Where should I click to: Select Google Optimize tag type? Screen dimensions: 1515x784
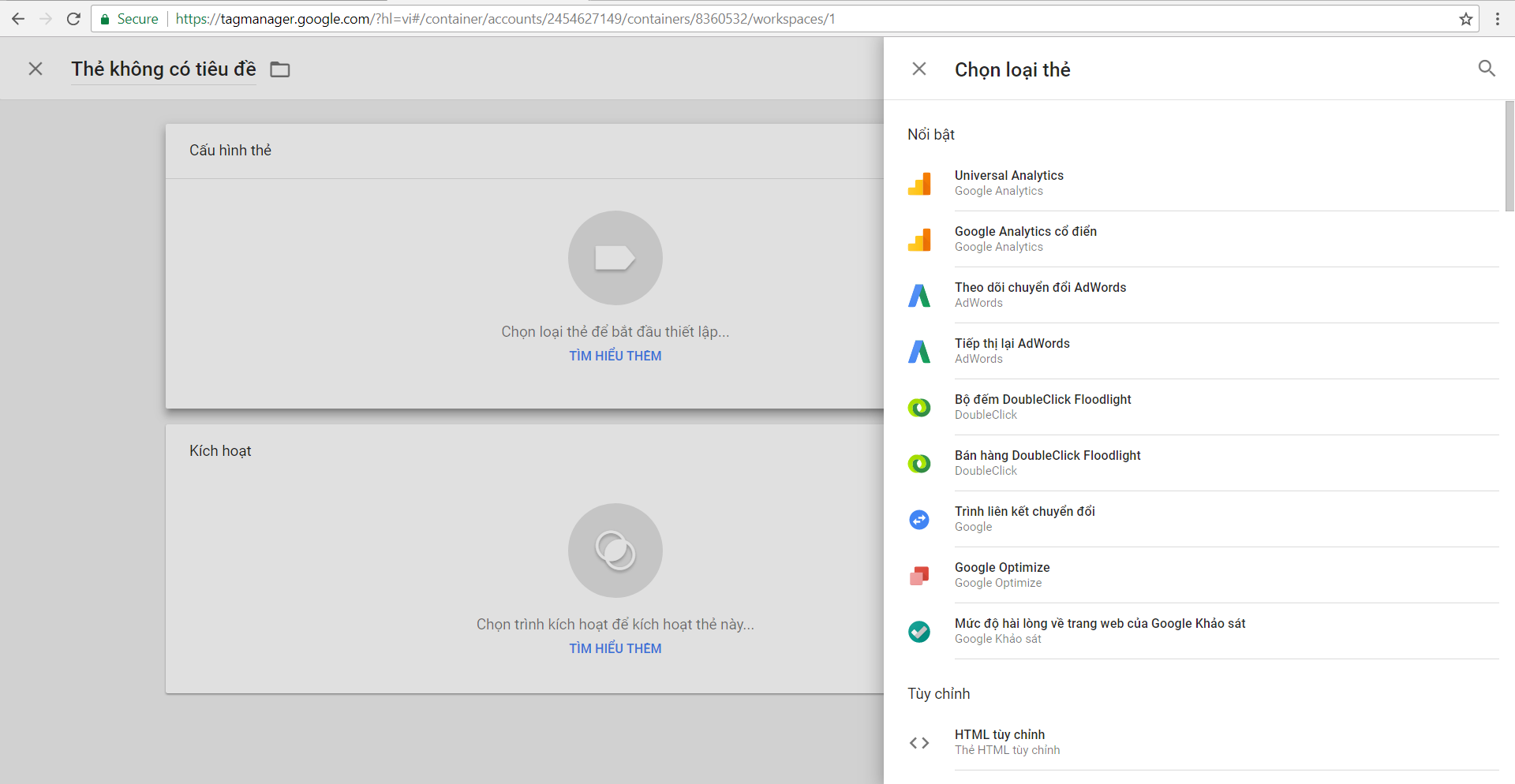[x=1203, y=575]
